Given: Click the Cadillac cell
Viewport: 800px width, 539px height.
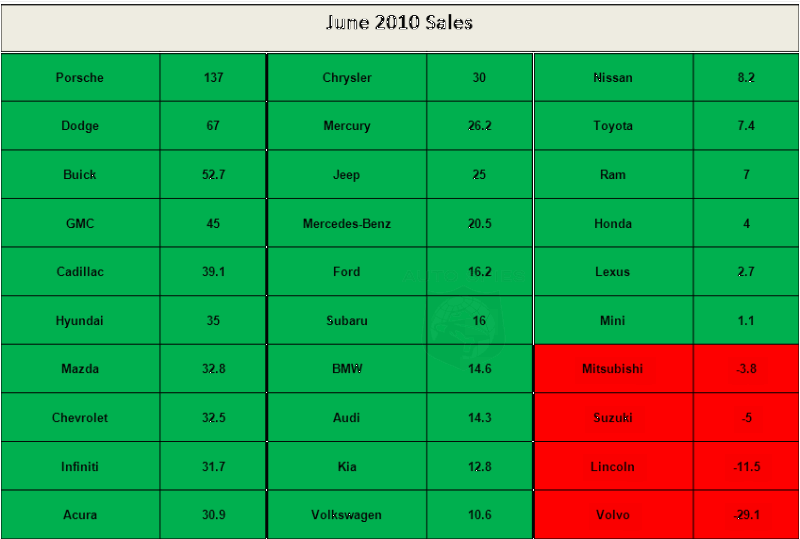Looking at the screenshot, I should (80, 272).
